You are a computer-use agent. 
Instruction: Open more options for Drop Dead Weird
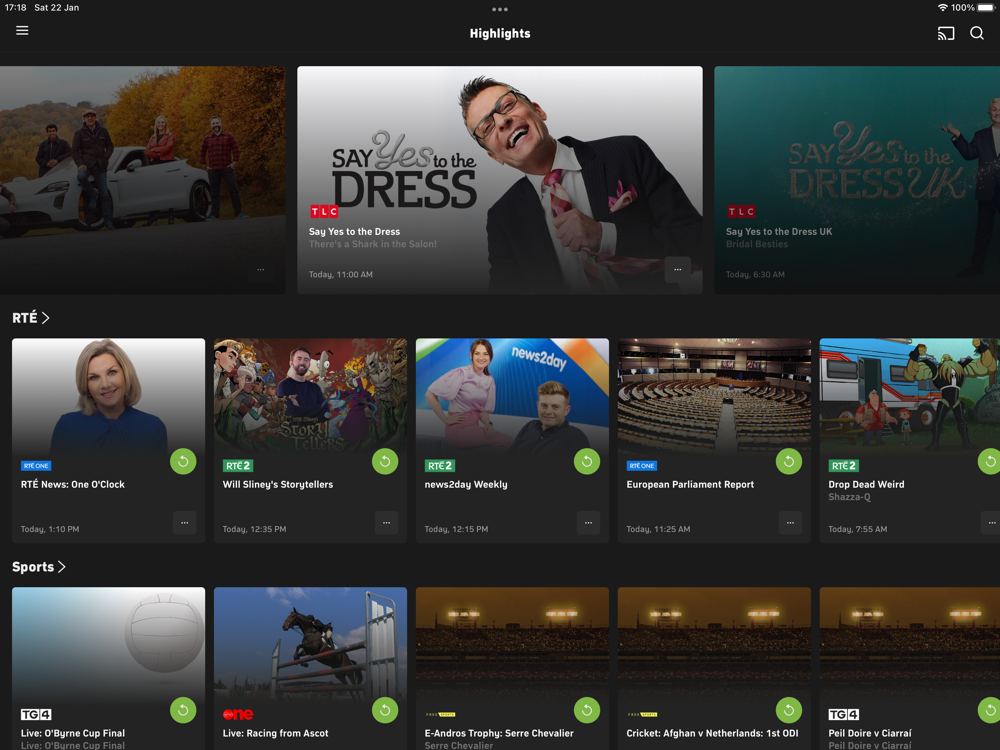pos(991,523)
